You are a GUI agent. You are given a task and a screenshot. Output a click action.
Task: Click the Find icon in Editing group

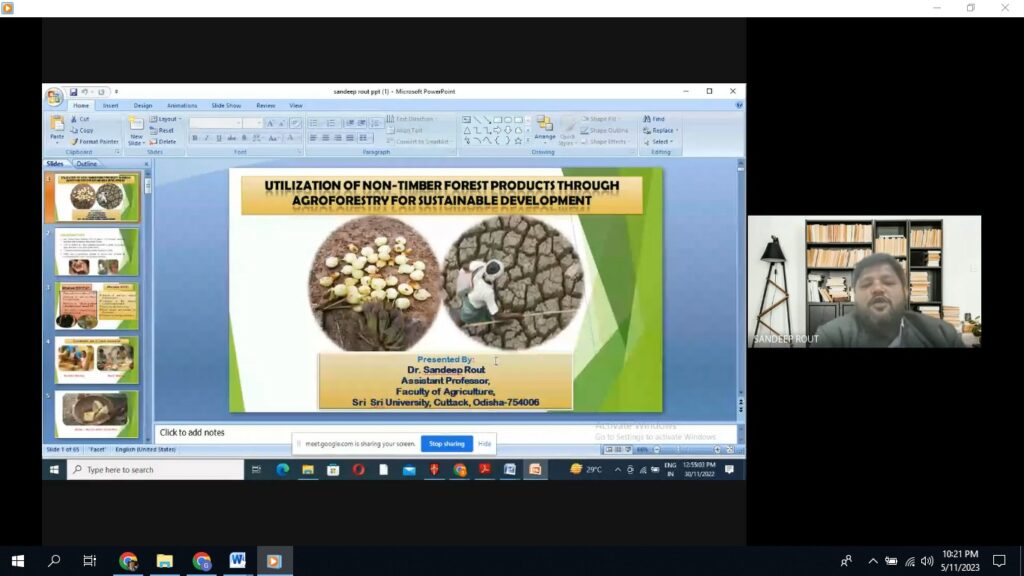click(656, 119)
